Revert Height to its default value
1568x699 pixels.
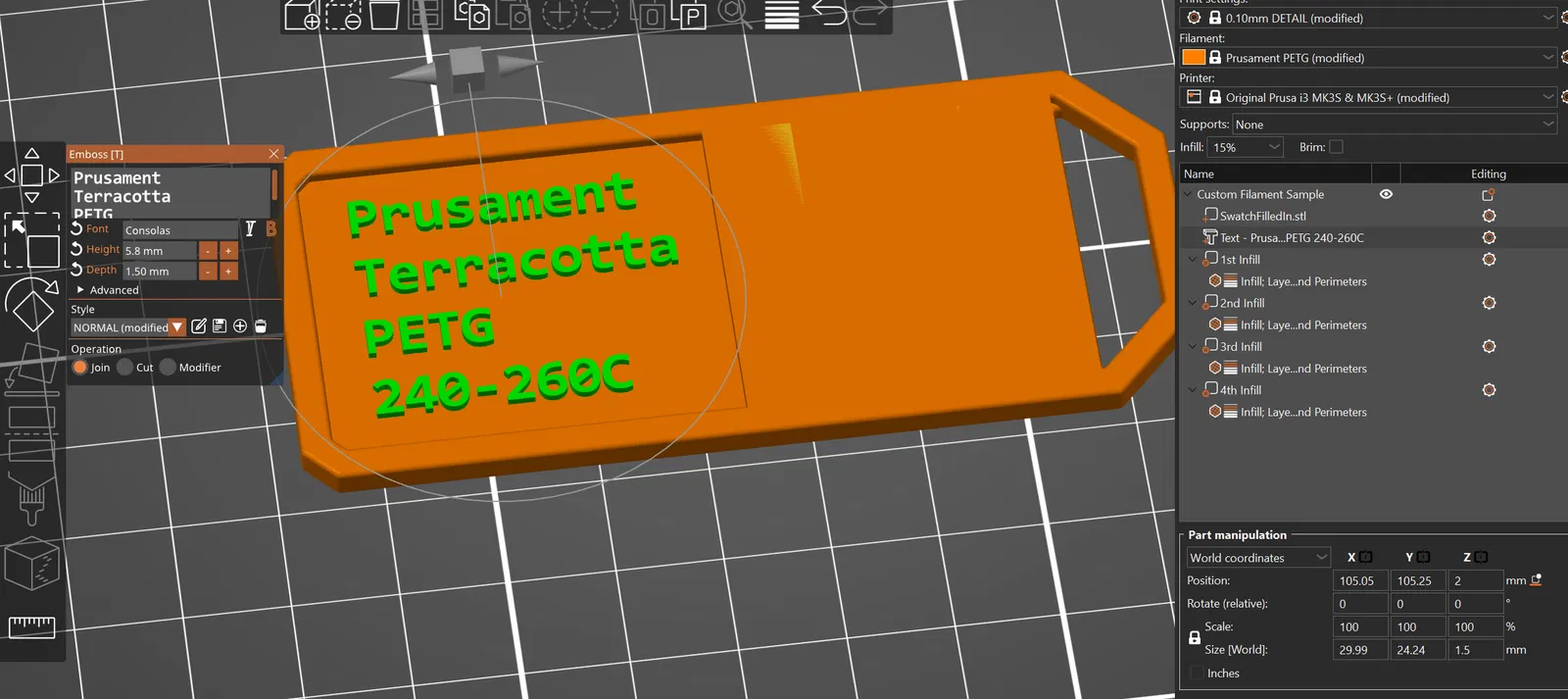76,249
